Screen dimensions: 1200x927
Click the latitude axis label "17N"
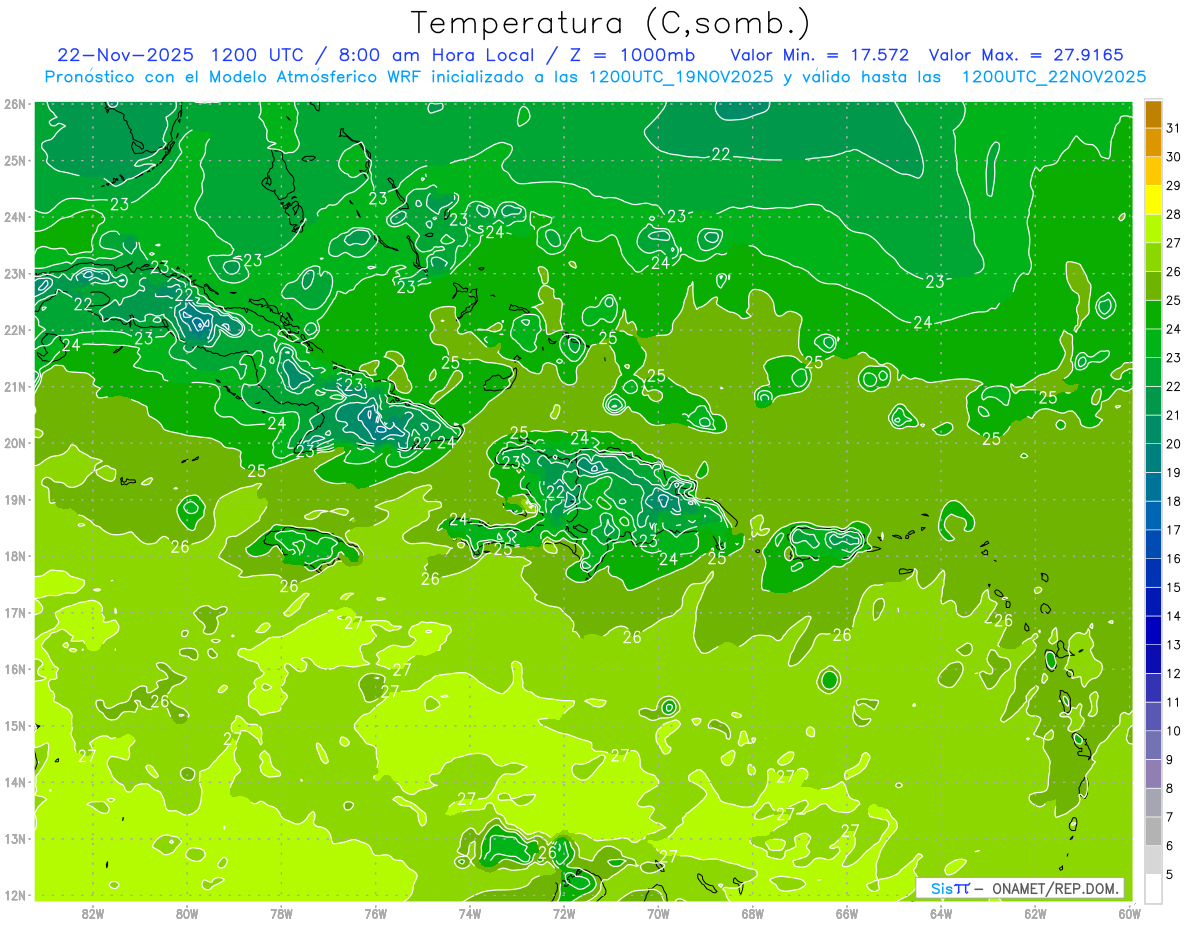pyautogui.click(x=14, y=612)
